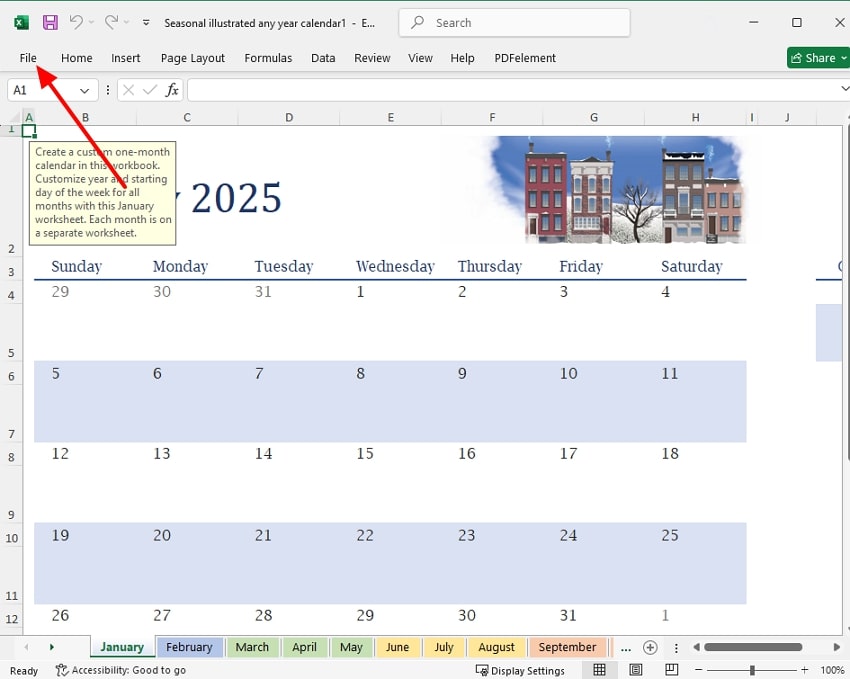Click horizontal scrollbar left arrow
850x679 pixels.
(697, 647)
